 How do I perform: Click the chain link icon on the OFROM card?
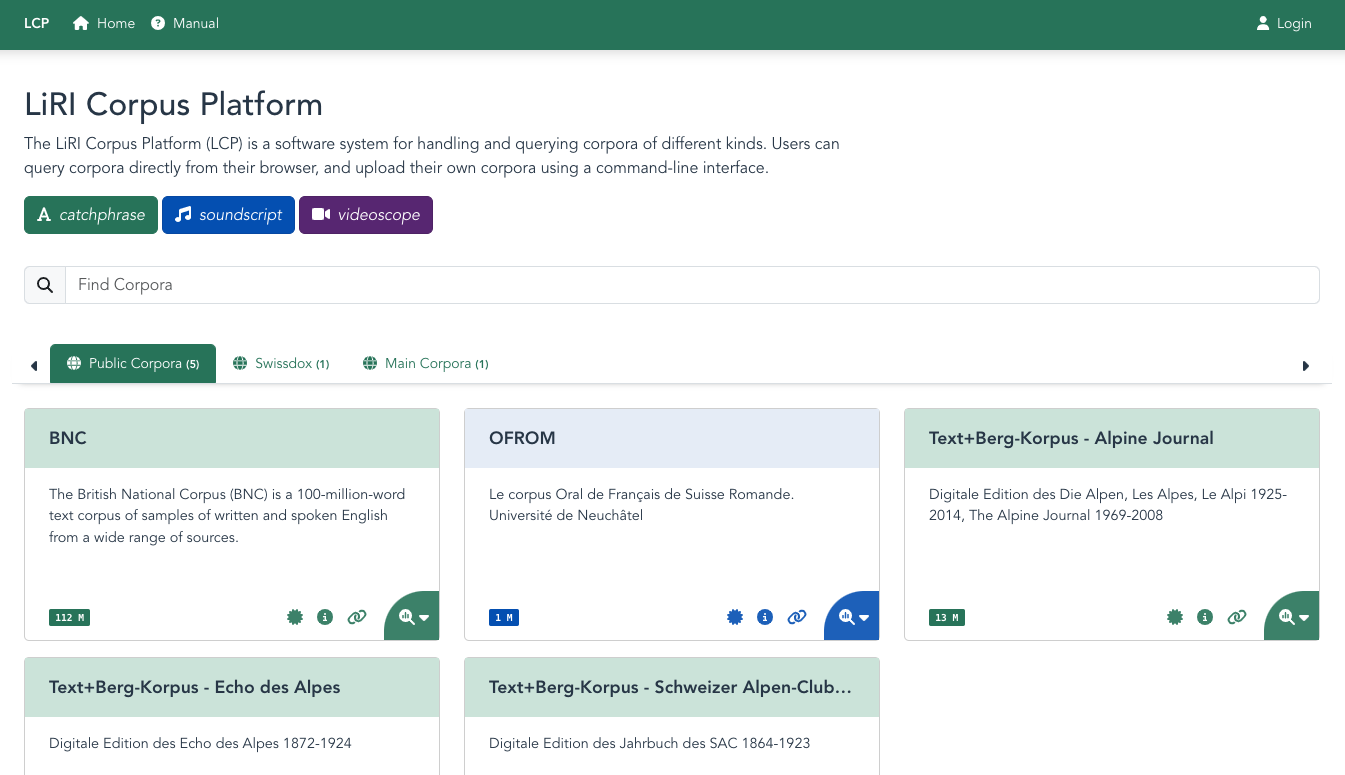[797, 617]
